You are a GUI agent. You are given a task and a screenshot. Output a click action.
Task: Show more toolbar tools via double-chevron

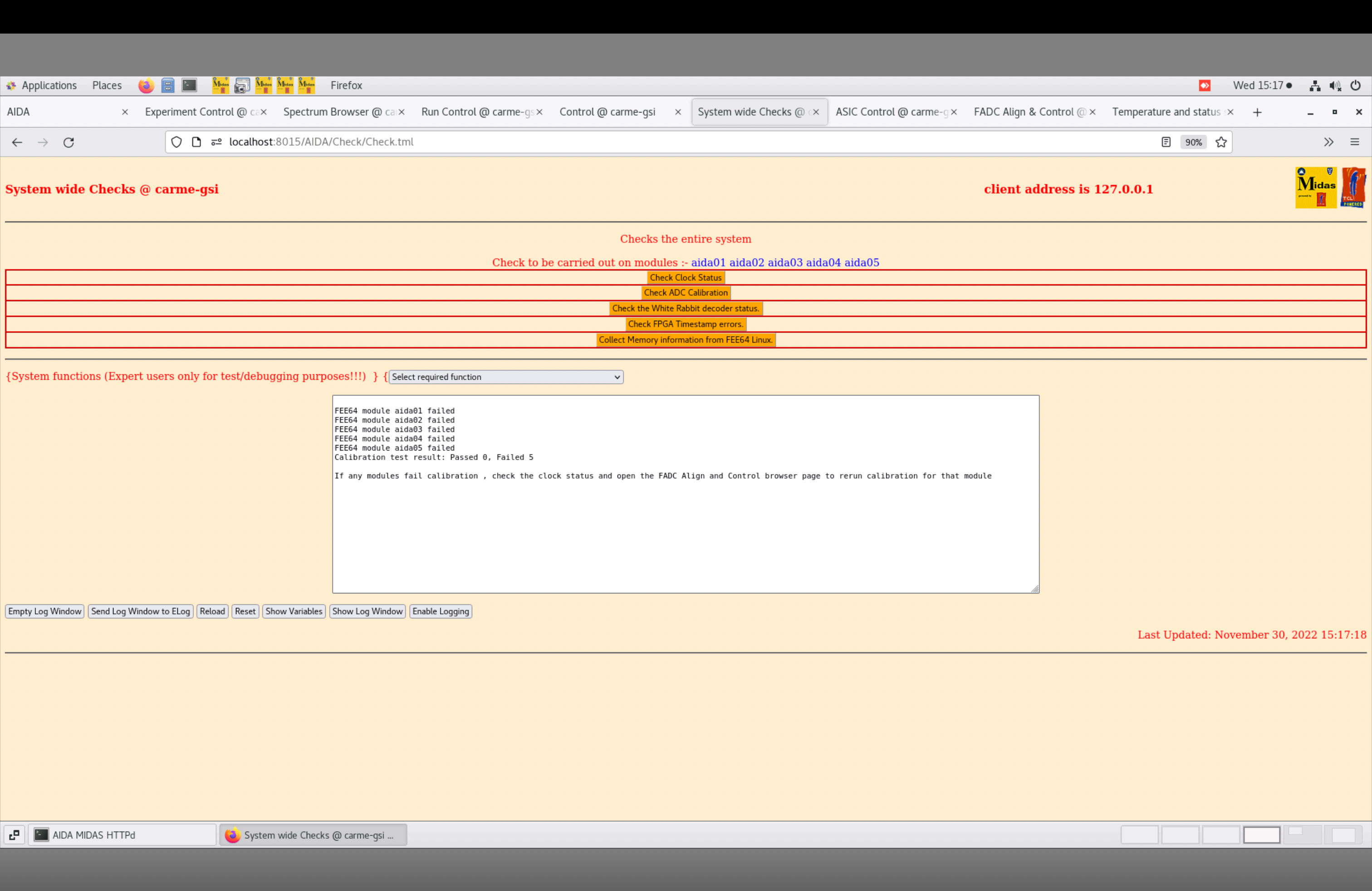tap(1329, 142)
